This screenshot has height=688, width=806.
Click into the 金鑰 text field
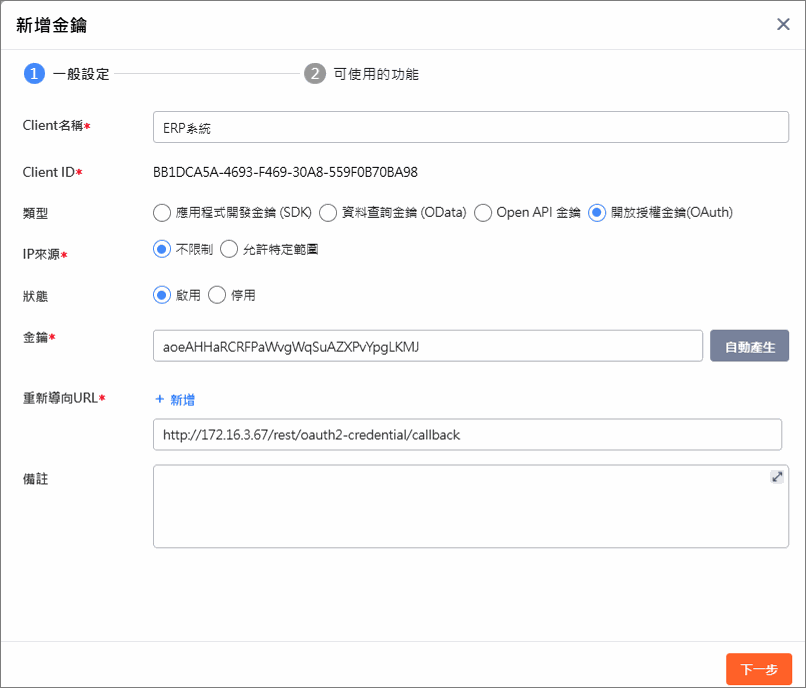427,346
